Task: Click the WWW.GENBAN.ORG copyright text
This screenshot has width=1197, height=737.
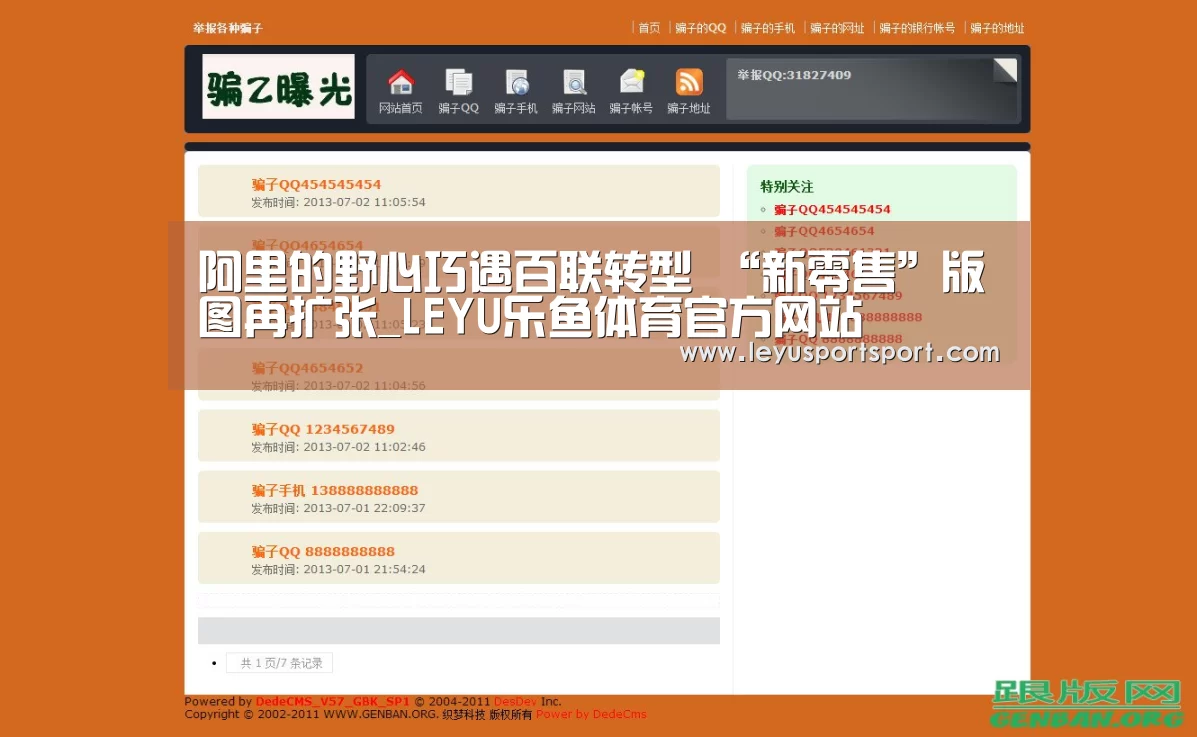Action: (x=380, y=714)
